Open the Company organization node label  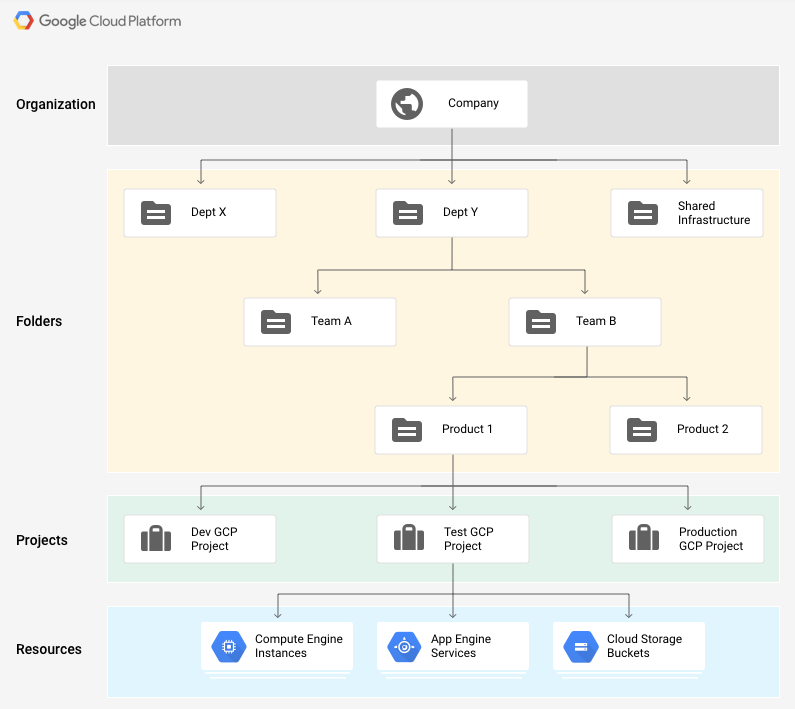click(x=473, y=103)
